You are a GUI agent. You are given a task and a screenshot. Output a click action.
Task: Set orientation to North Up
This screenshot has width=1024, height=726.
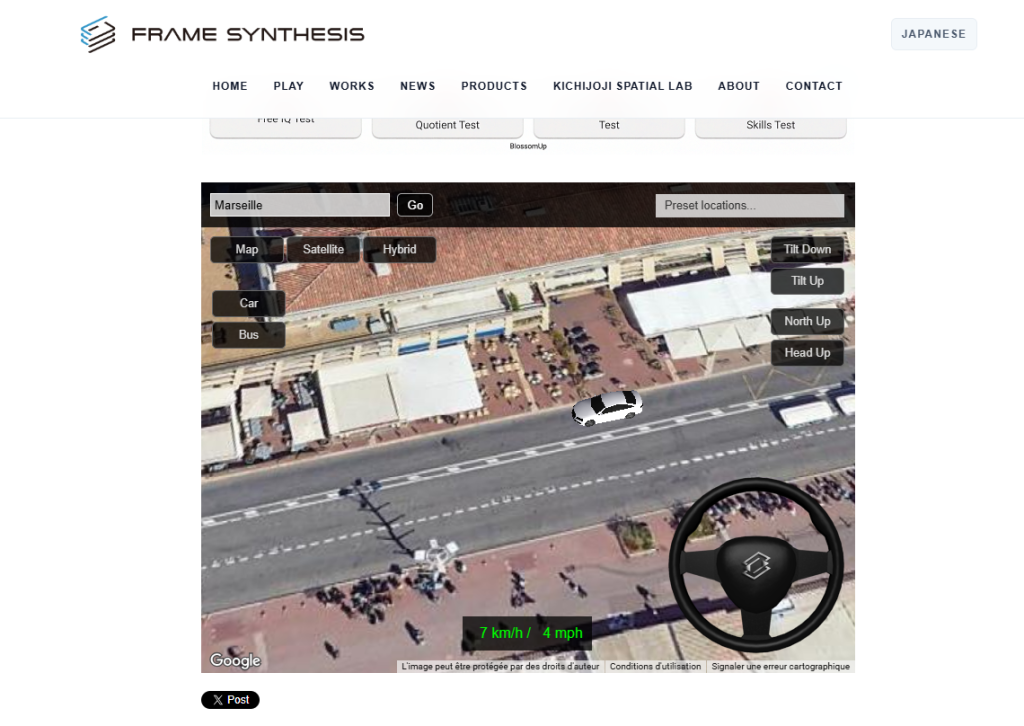(x=807, y=321)
